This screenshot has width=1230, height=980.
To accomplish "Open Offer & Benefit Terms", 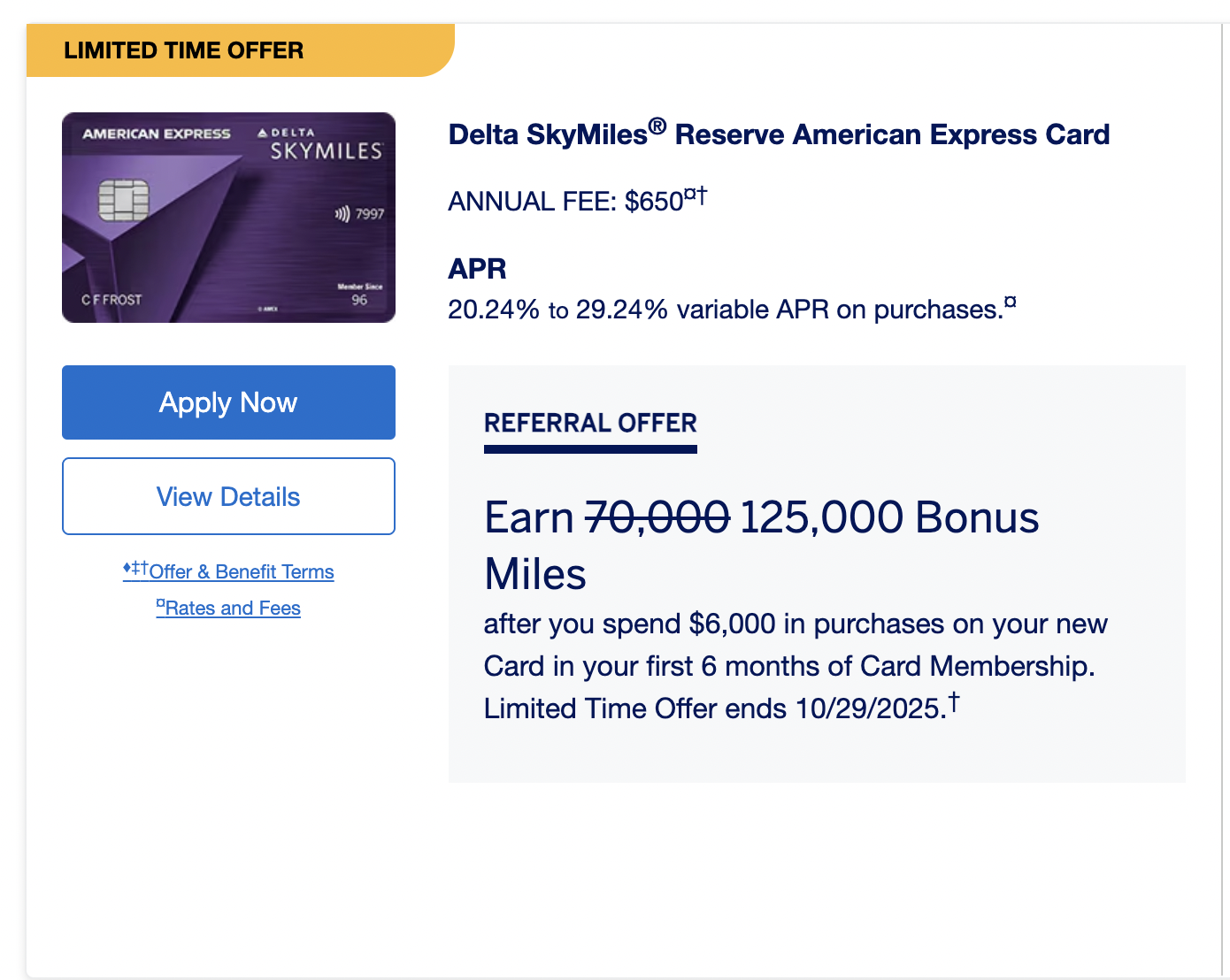I will [241, 571].
